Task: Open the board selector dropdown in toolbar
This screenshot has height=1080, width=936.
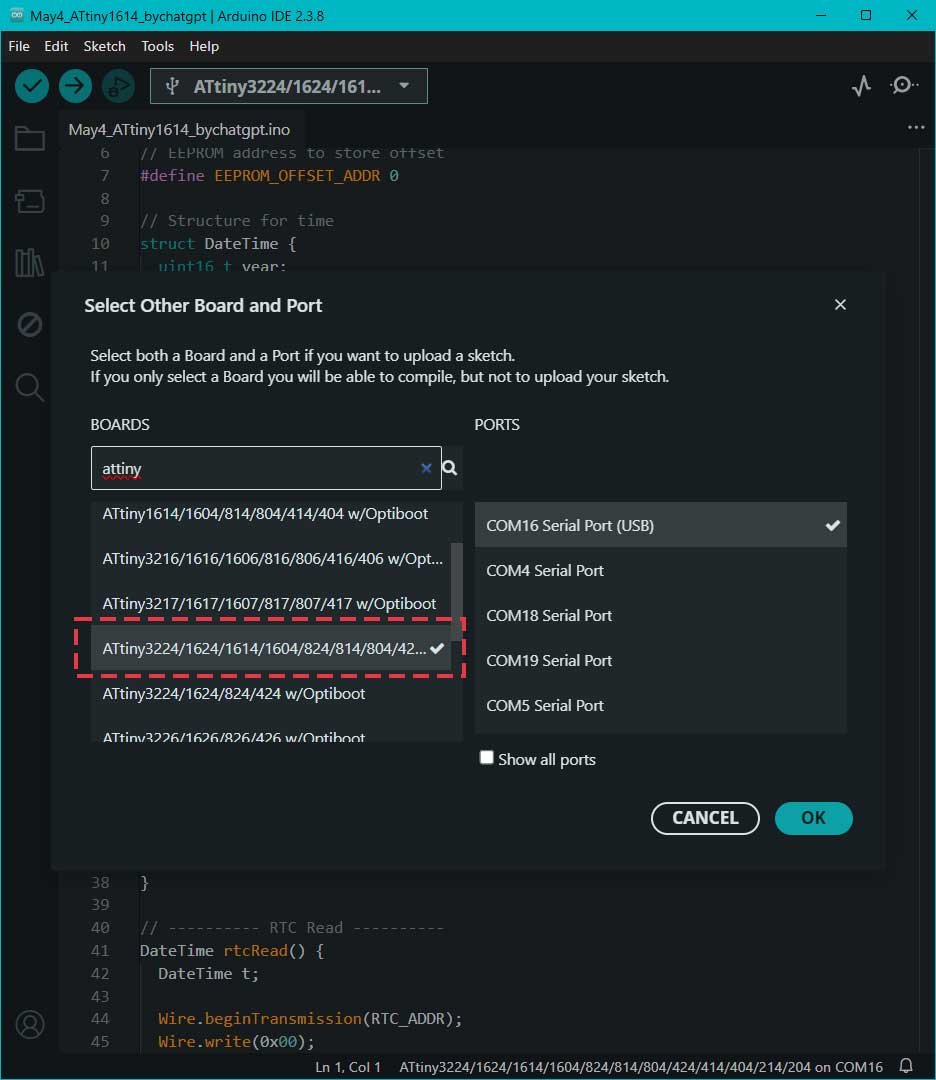Action: (x=289, y=86)
